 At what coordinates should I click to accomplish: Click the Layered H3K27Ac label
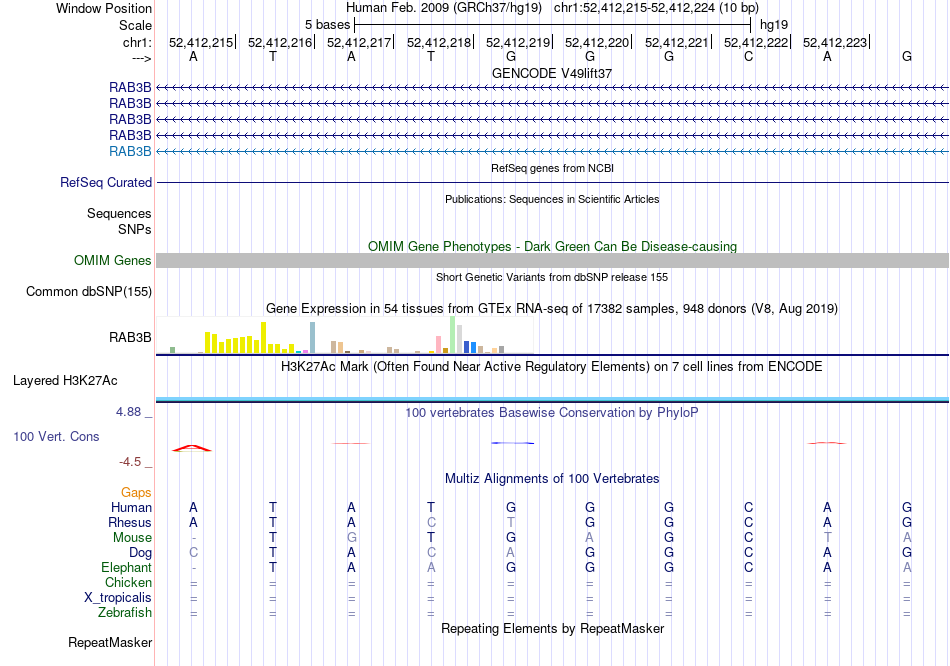(x=65, y=381)
